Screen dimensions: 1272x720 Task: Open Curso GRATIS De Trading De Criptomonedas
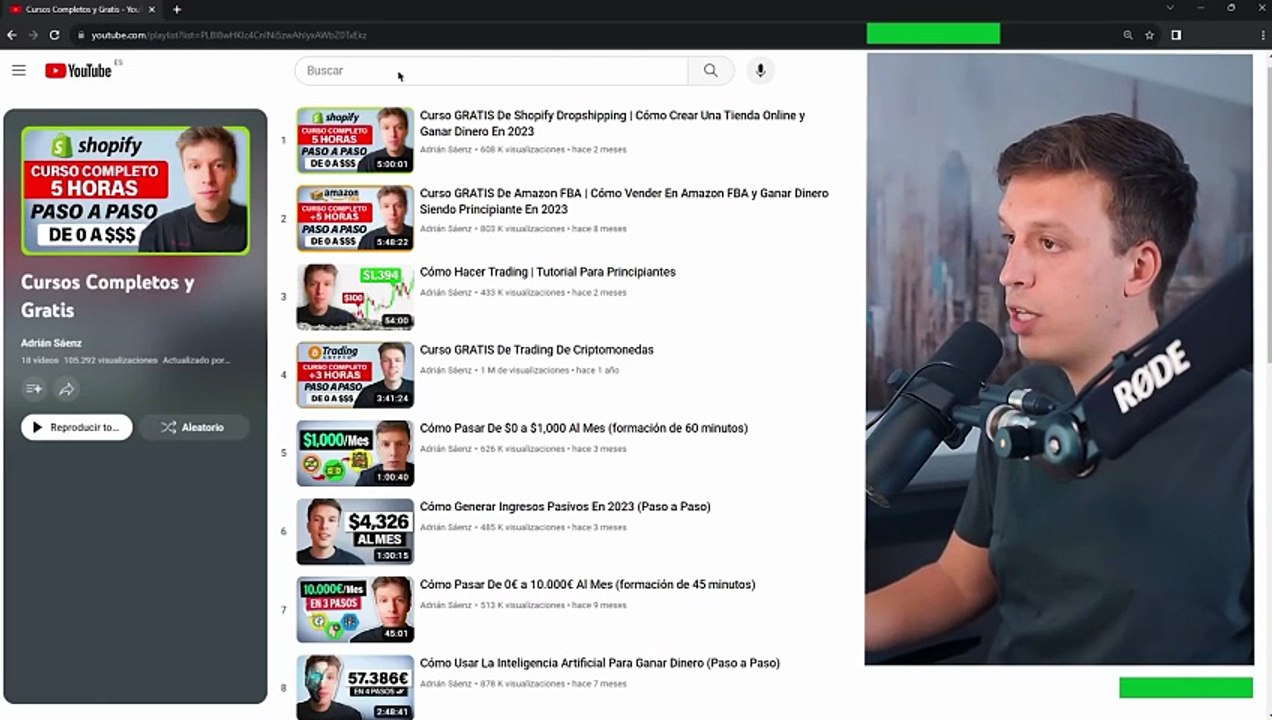click(x=537, y=350)
